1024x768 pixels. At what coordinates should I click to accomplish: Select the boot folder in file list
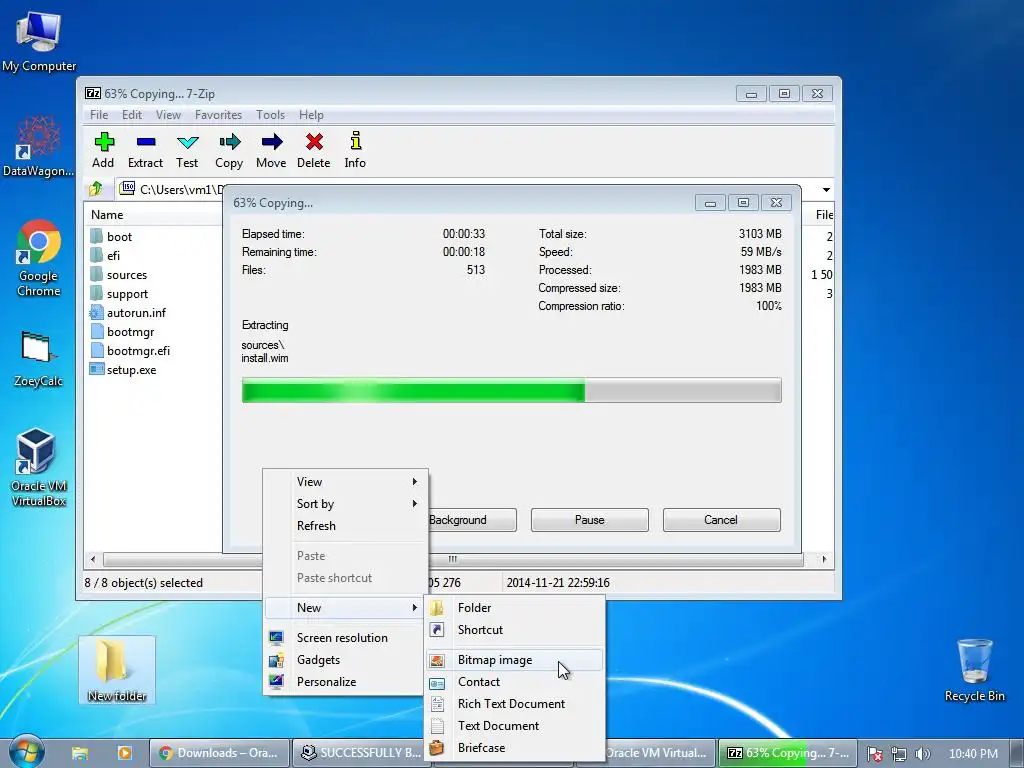click(111, 236)
